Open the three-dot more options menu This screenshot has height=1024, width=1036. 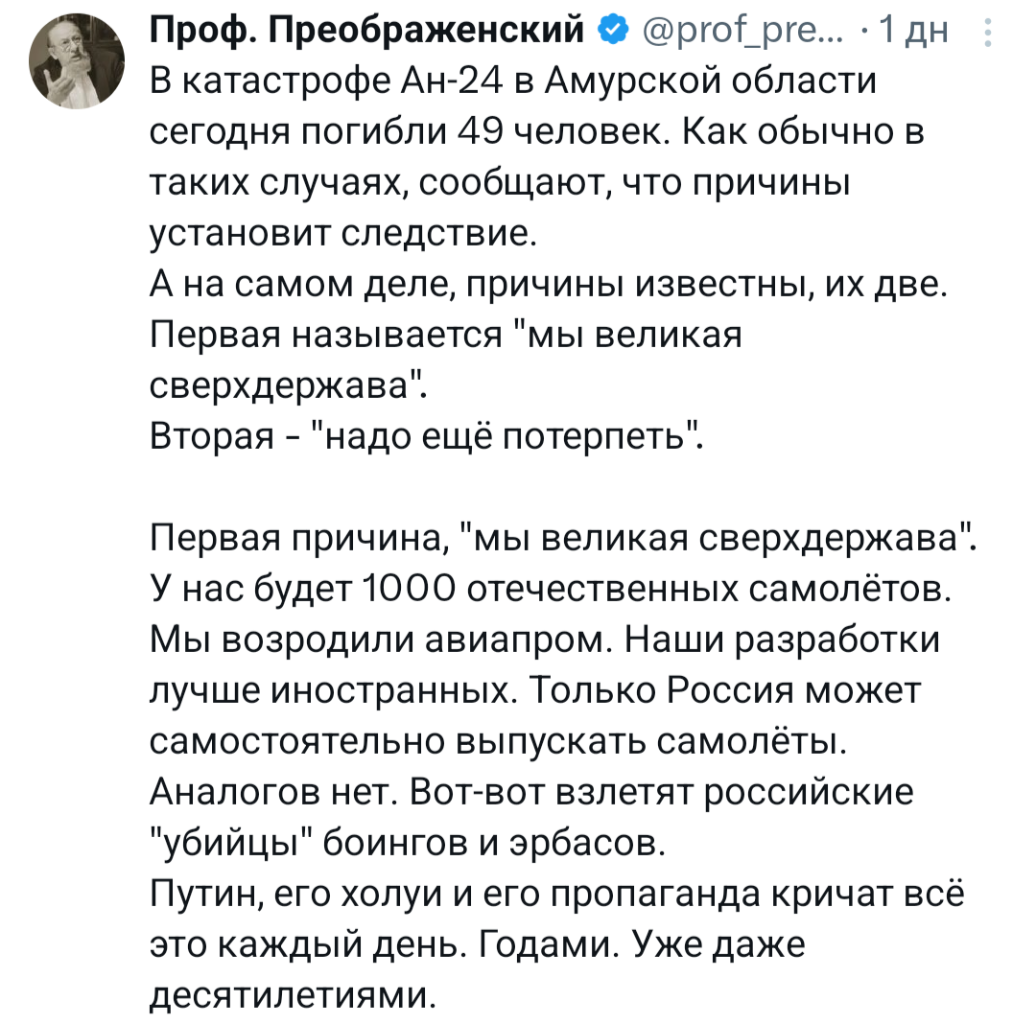click(x=989, y=35)
